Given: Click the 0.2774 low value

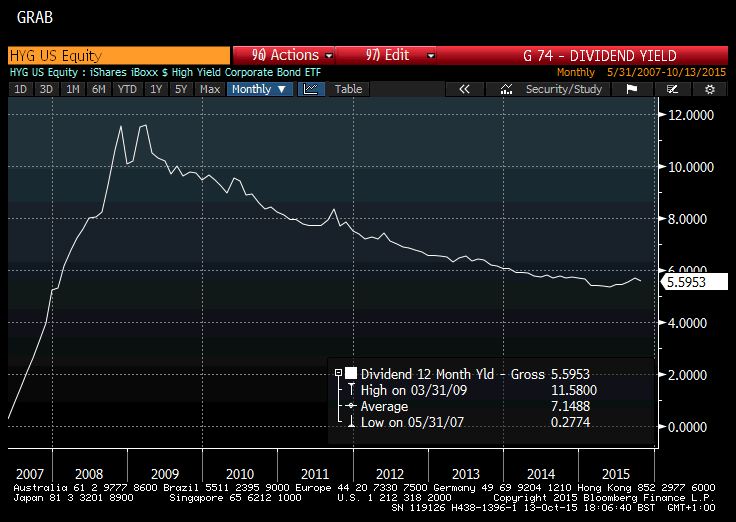Looking at the screenshot, I should (570, 422).
